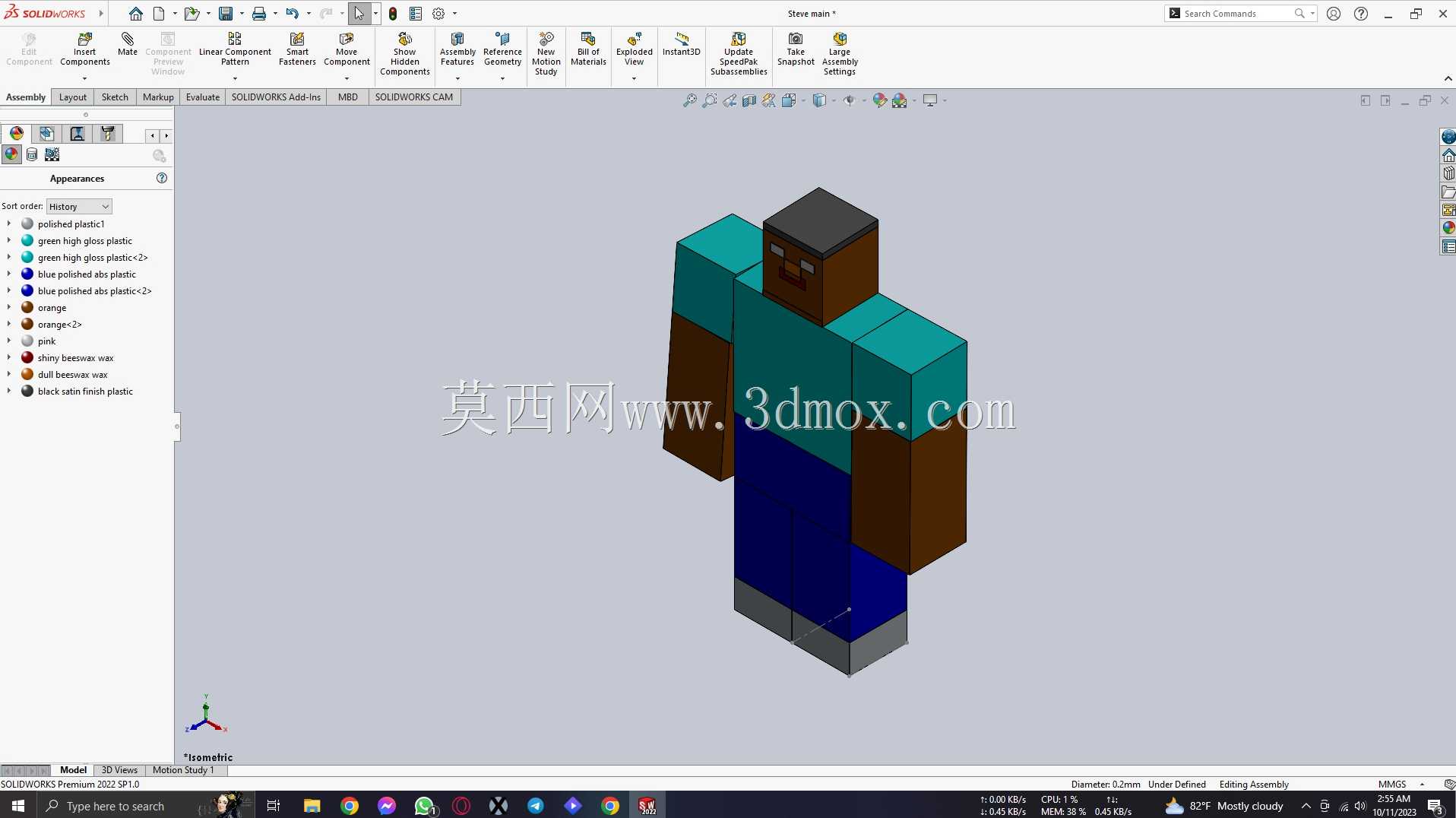This screenshot has height=818, width=1456.
Task: Open the Evaluate tab
Action: (x=203, y=97)
